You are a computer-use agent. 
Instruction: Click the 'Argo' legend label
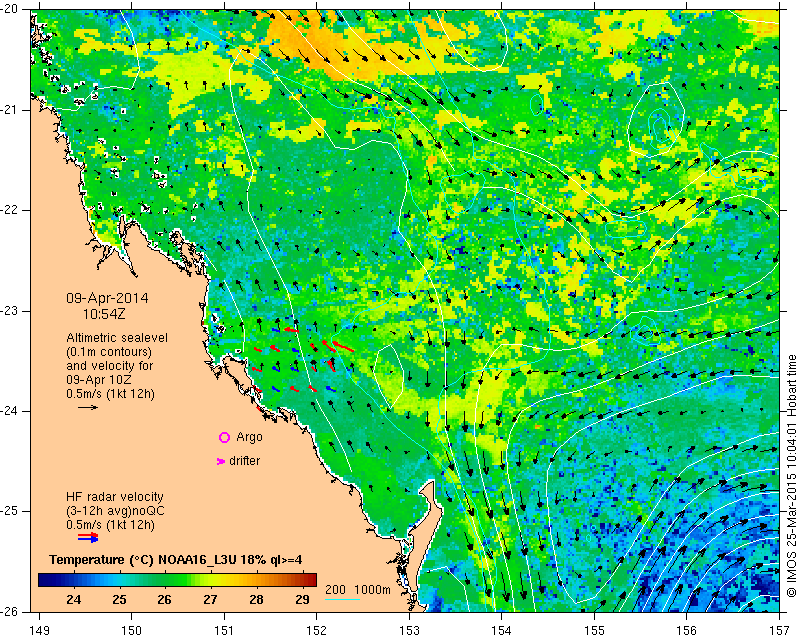(x=249, y=437)
